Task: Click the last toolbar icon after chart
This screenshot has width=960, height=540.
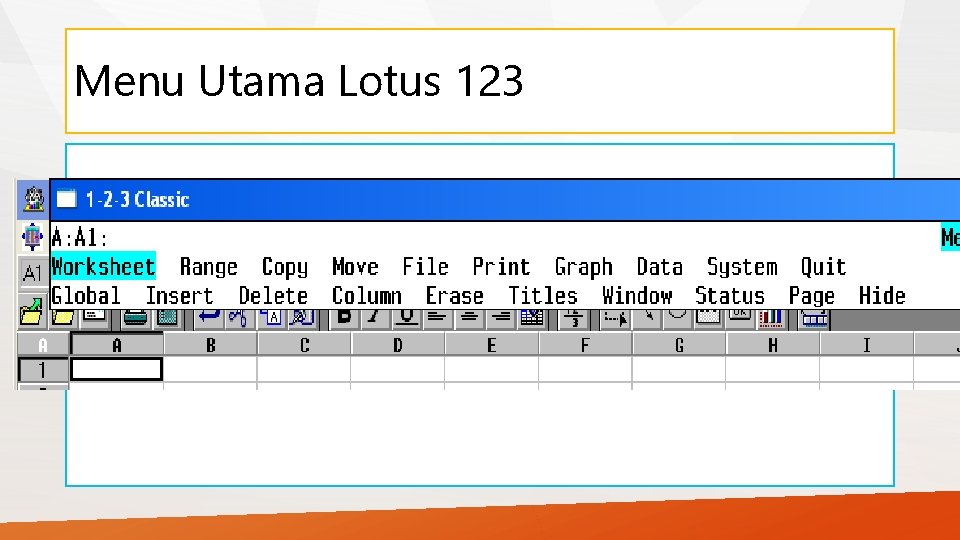Action: coord(814,318)
